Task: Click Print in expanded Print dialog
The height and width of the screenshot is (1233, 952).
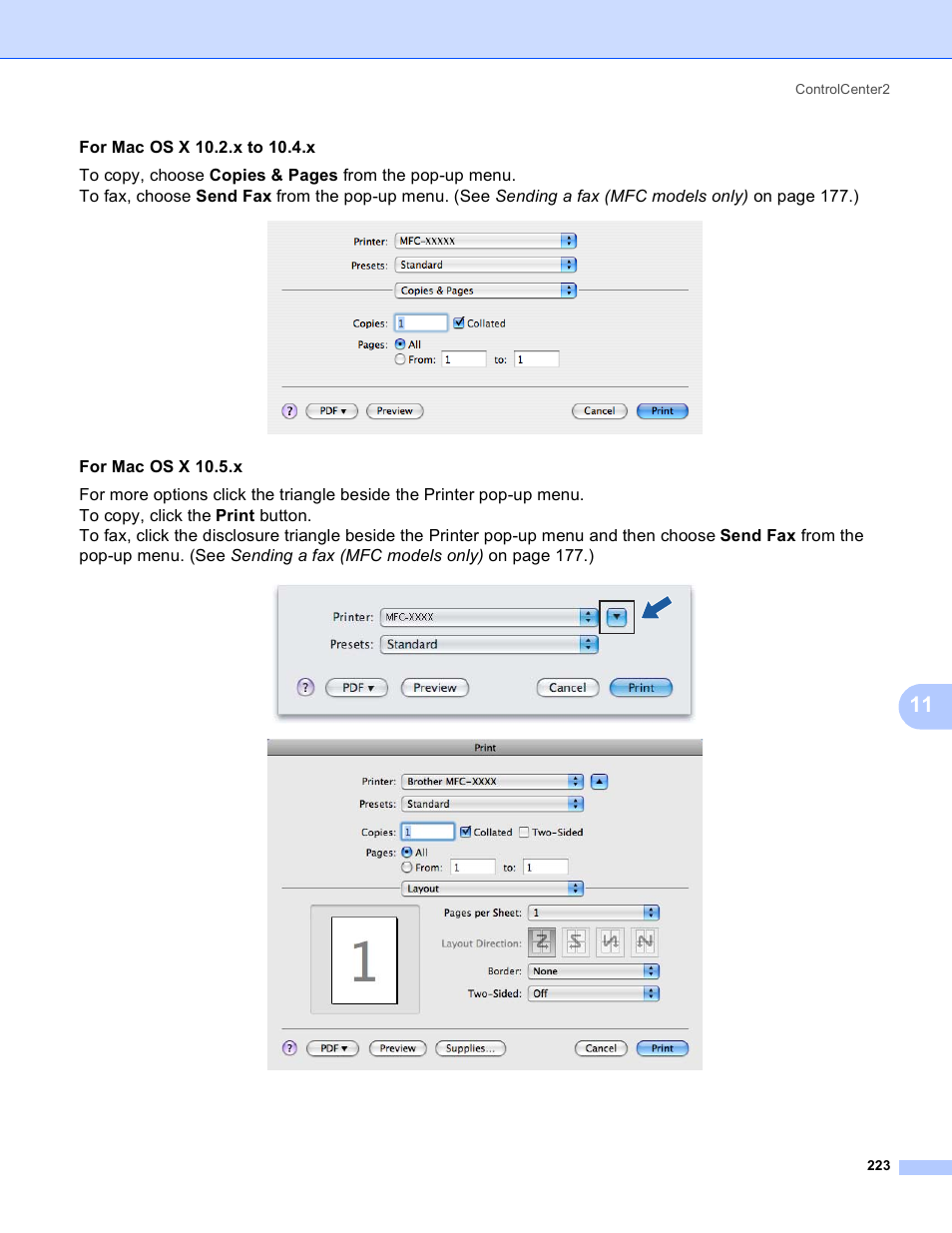Action: (663, 1048)
